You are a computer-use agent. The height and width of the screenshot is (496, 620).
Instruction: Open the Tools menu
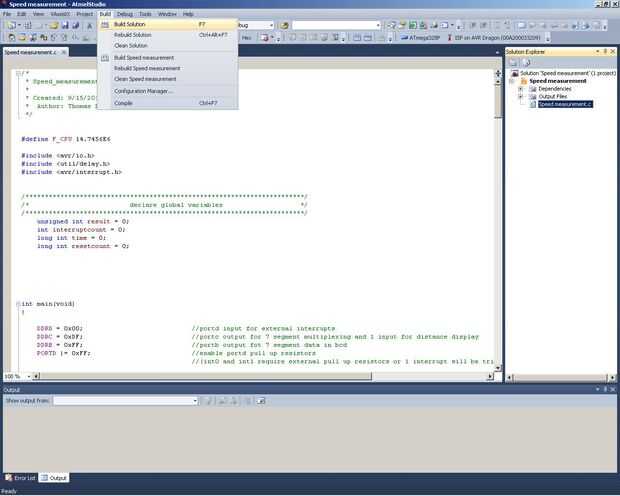[x=145, y=14]
